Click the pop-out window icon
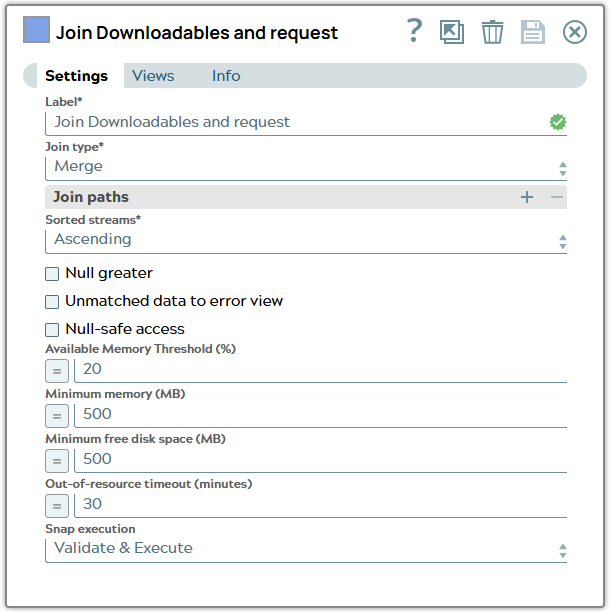 coord(452,32)
